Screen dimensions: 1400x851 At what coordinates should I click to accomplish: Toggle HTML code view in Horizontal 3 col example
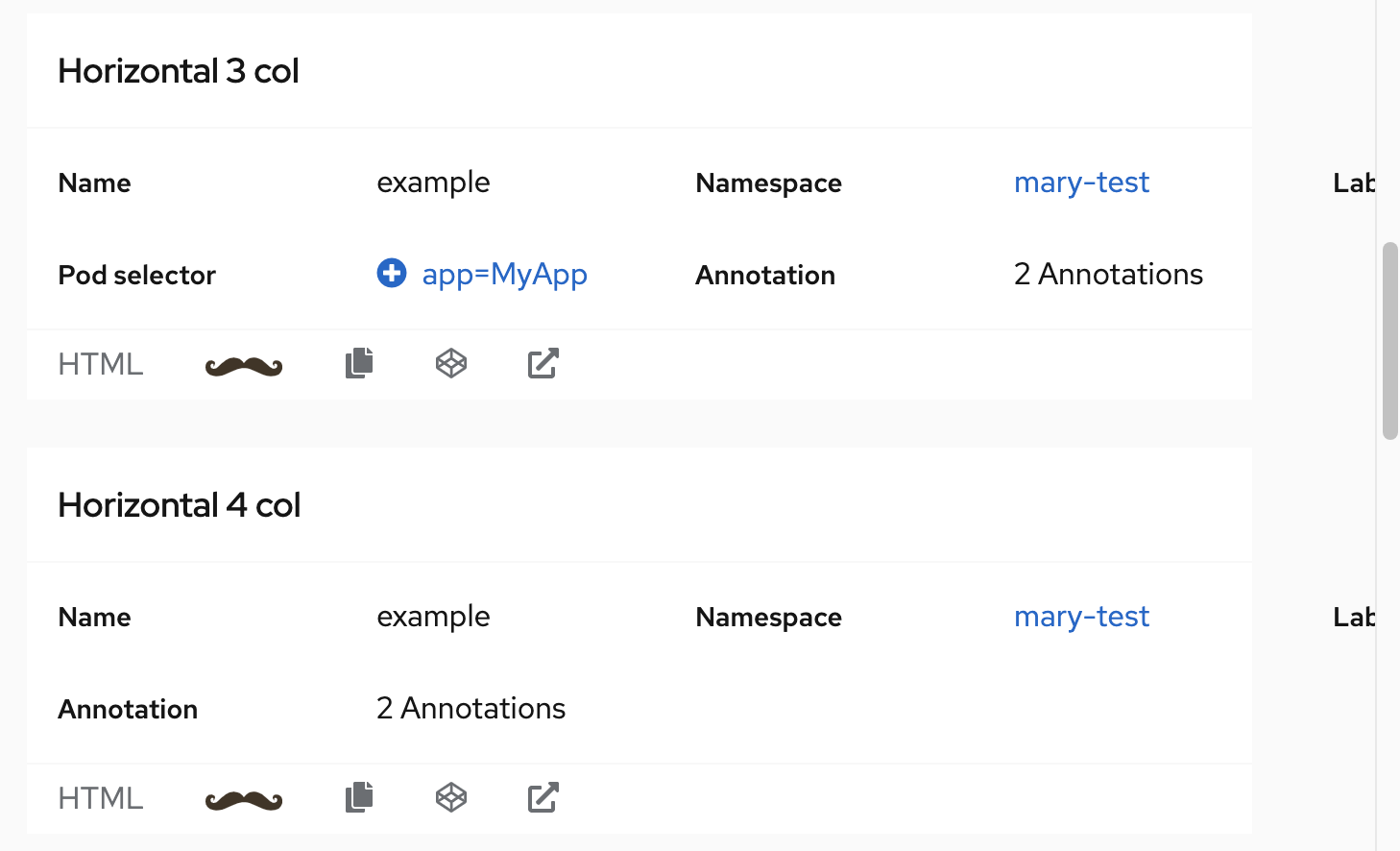(101, 364)
